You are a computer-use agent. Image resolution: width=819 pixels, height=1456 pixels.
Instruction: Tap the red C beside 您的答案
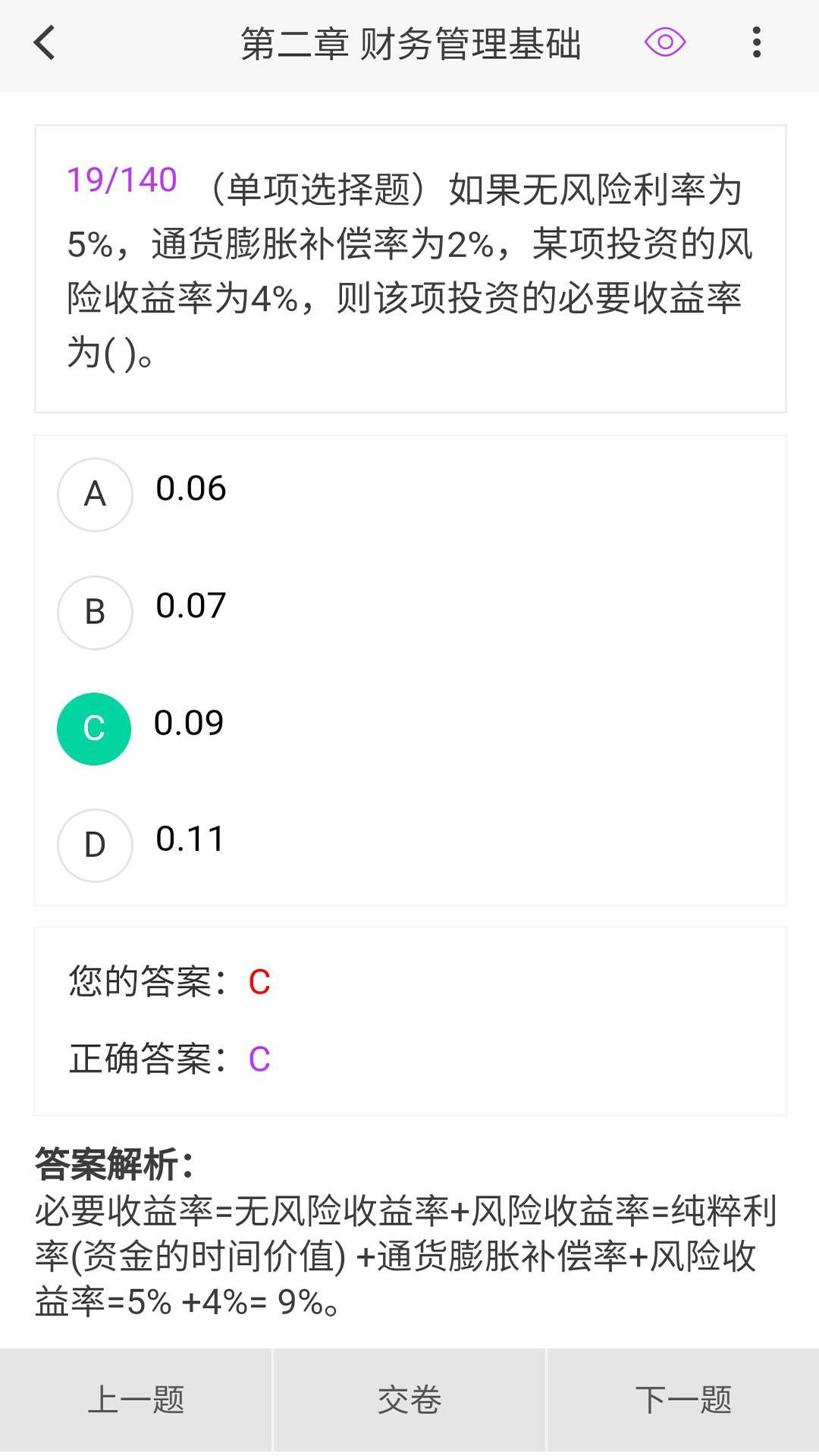tap(259, 982)
